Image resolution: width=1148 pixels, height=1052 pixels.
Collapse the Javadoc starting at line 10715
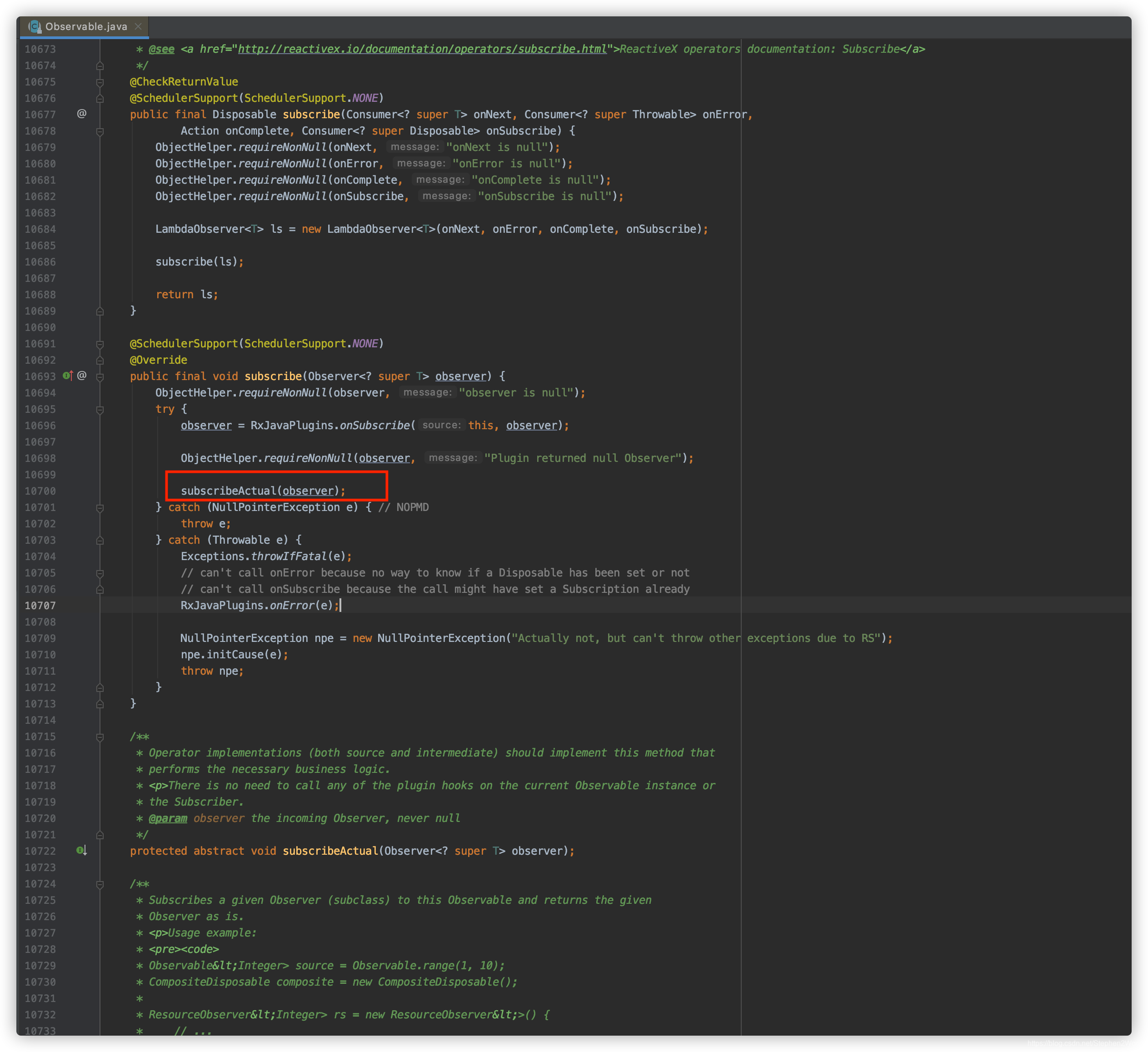[100, 736]
